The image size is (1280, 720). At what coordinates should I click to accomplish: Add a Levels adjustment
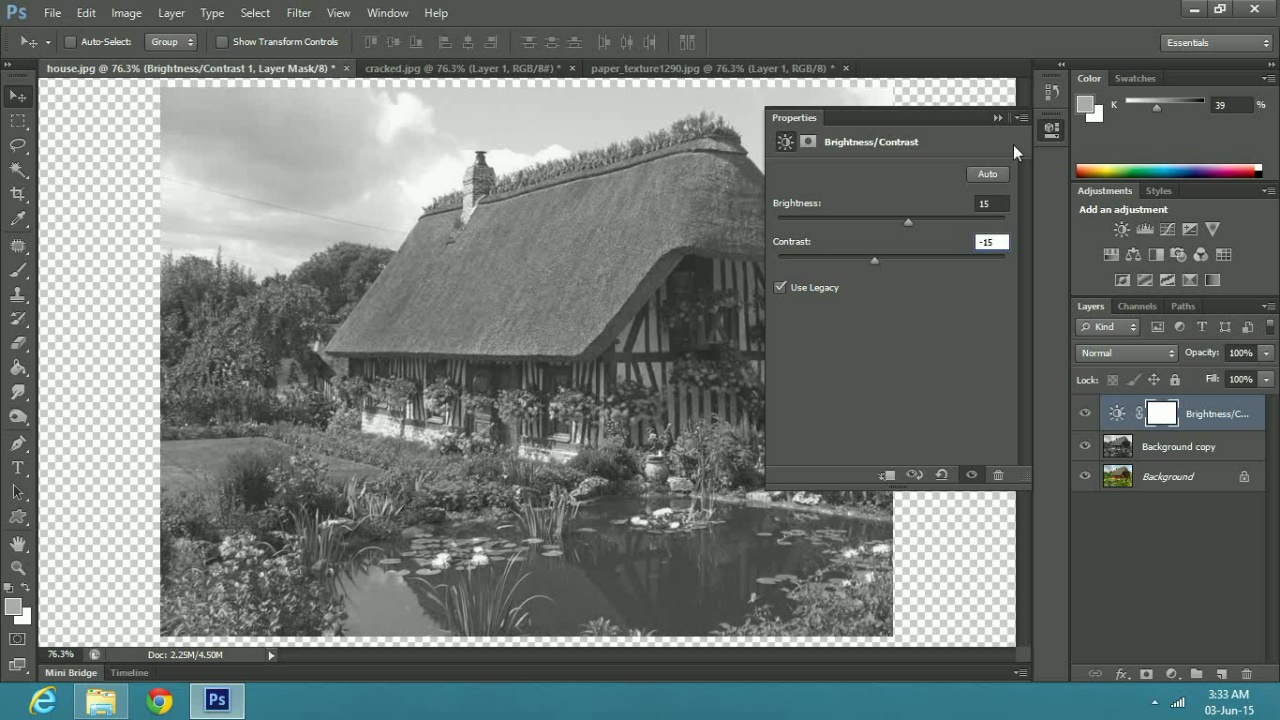tap(1145, 230)
